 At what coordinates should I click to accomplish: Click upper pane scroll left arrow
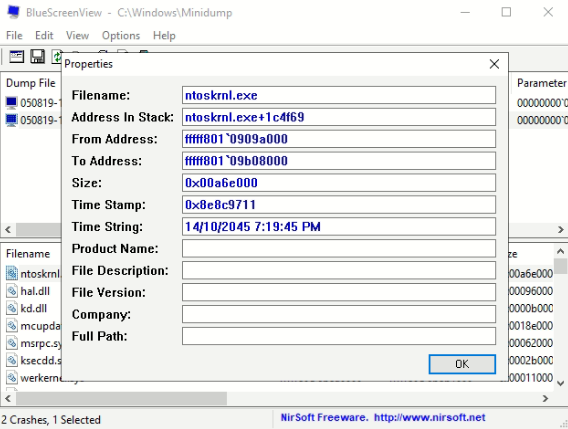(x=8, y=229)
